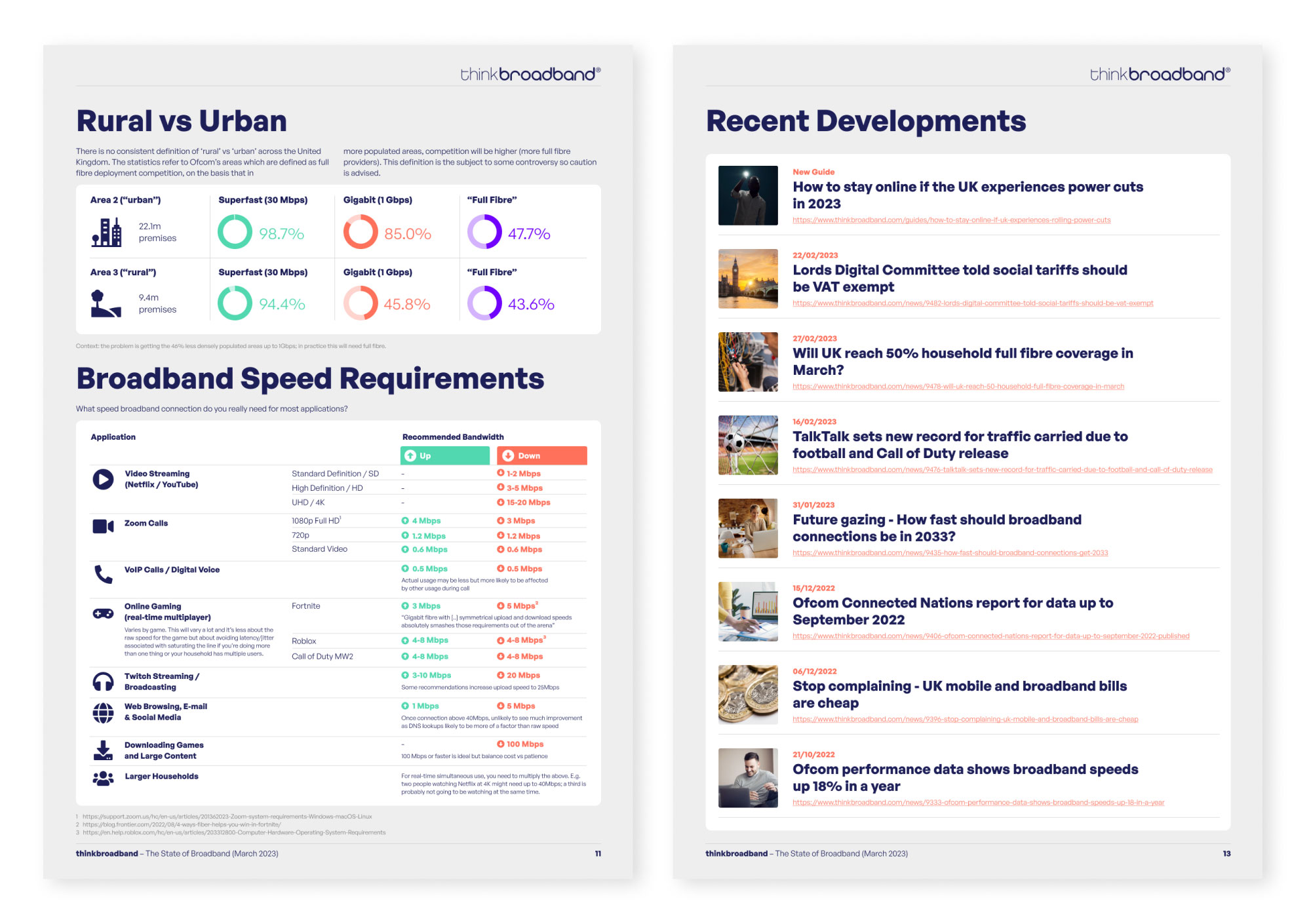Click headline 'How to stay online' power cuts
The width and height of the screenshot is (1311, 924).
click(x=968, y=195)
